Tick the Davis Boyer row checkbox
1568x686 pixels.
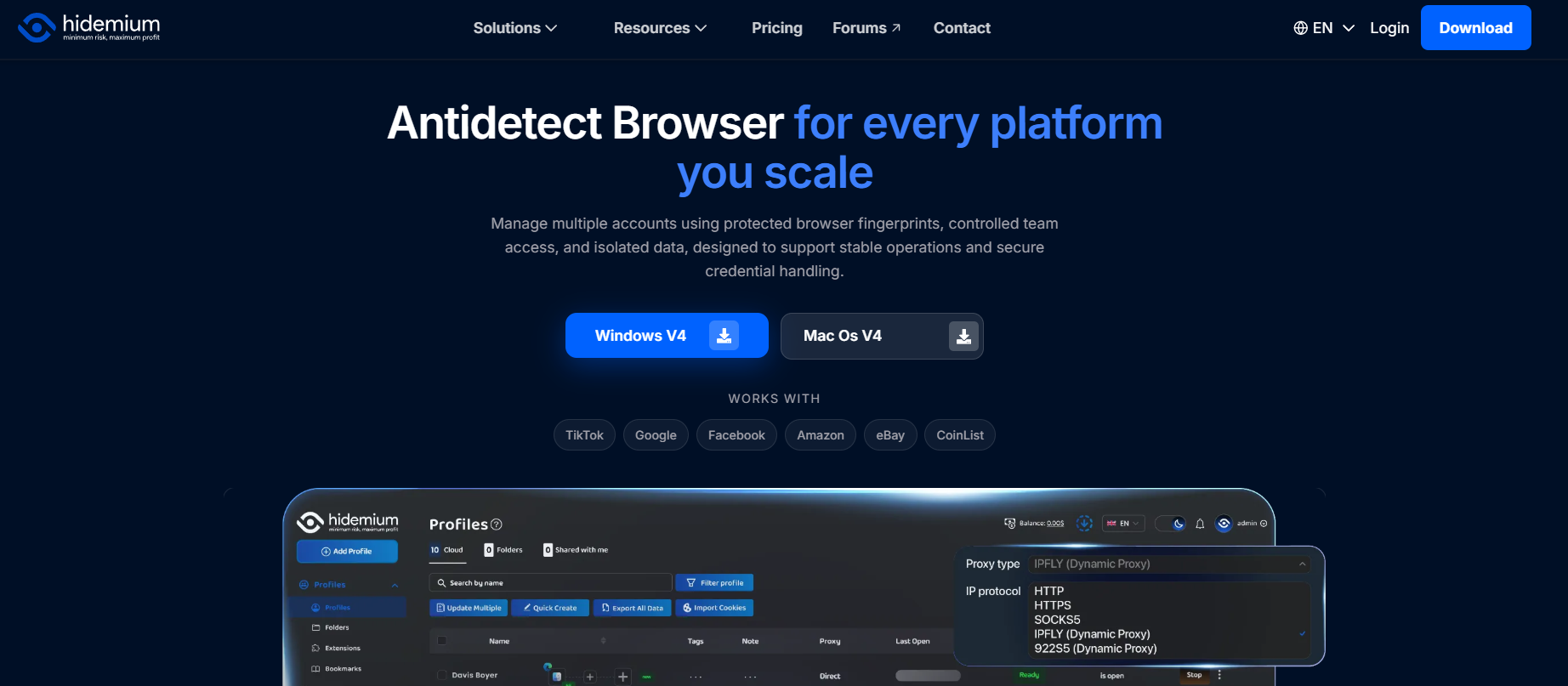(441, 675)
